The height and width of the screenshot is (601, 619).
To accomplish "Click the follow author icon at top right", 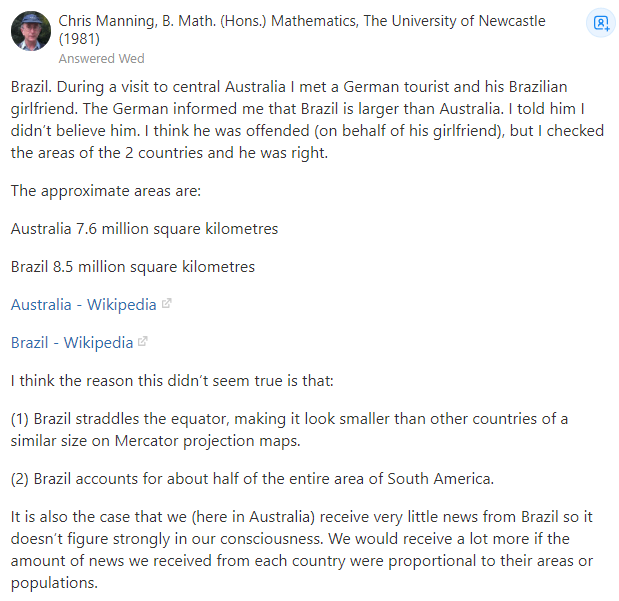I will coord(599,23).
